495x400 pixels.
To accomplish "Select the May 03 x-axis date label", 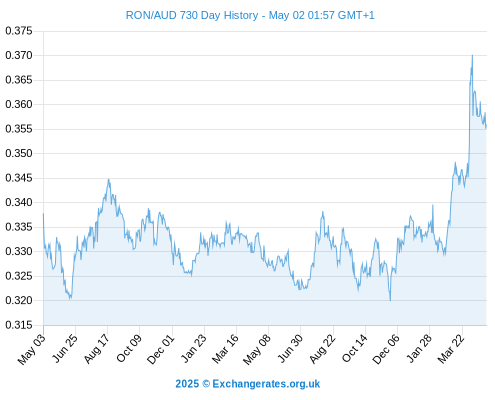I will coord(32,349).
